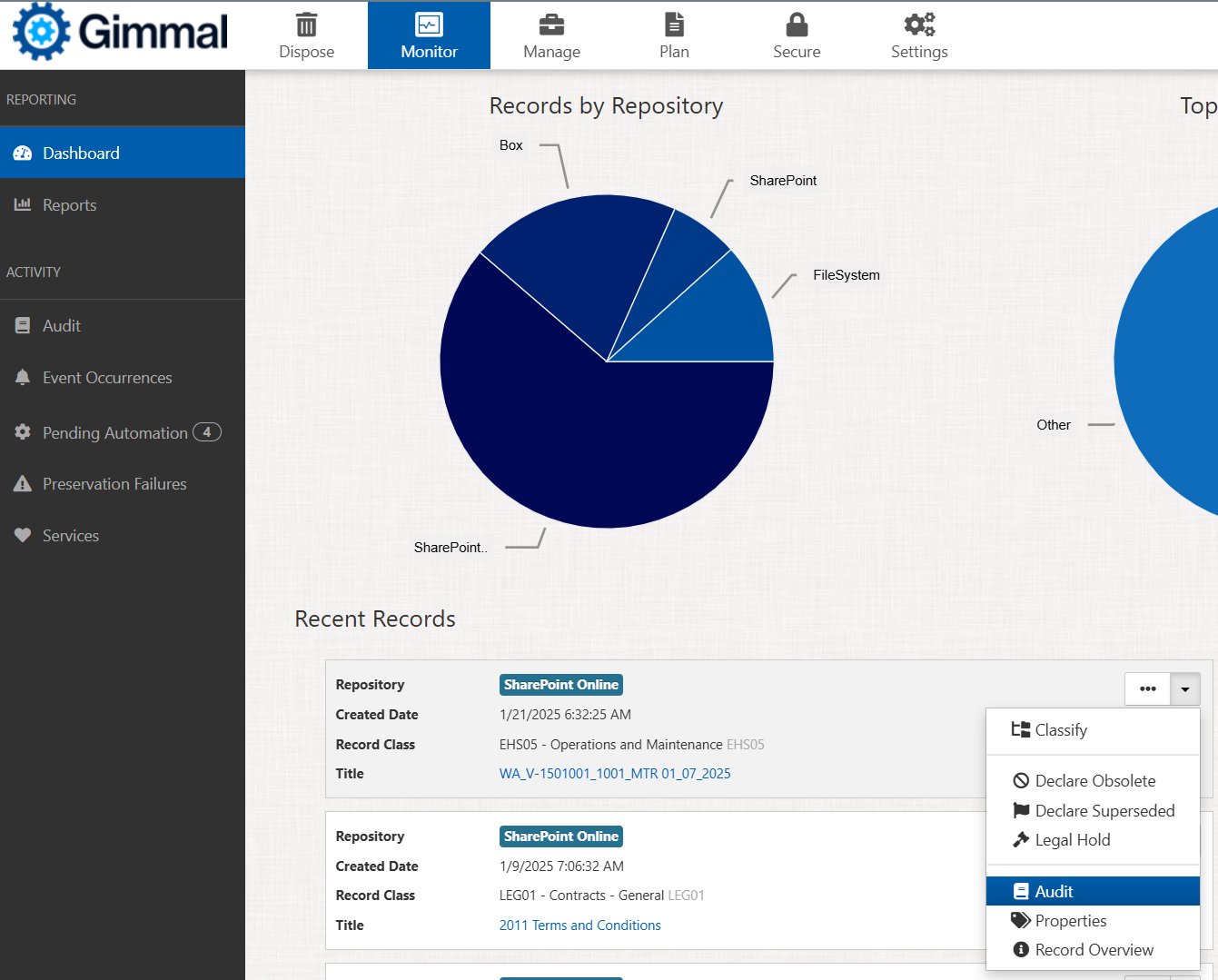The height and width of the screenshot is (980, 1218).
Task: Select Declare Obsolete menu option
Action: point(1094,781)
